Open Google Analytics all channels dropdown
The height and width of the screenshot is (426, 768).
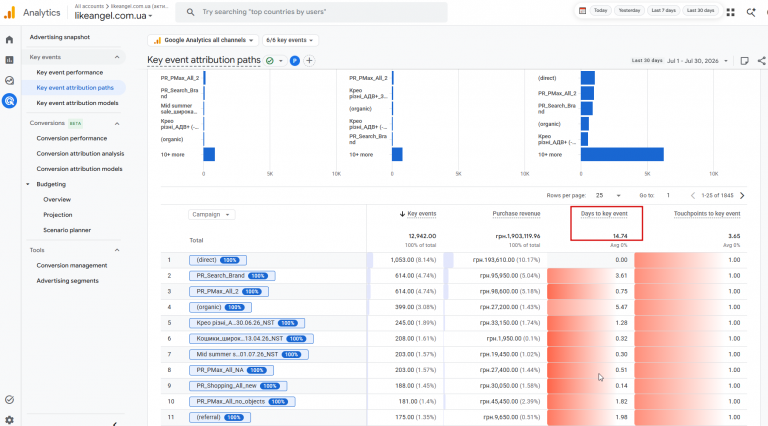coord(203,40)
